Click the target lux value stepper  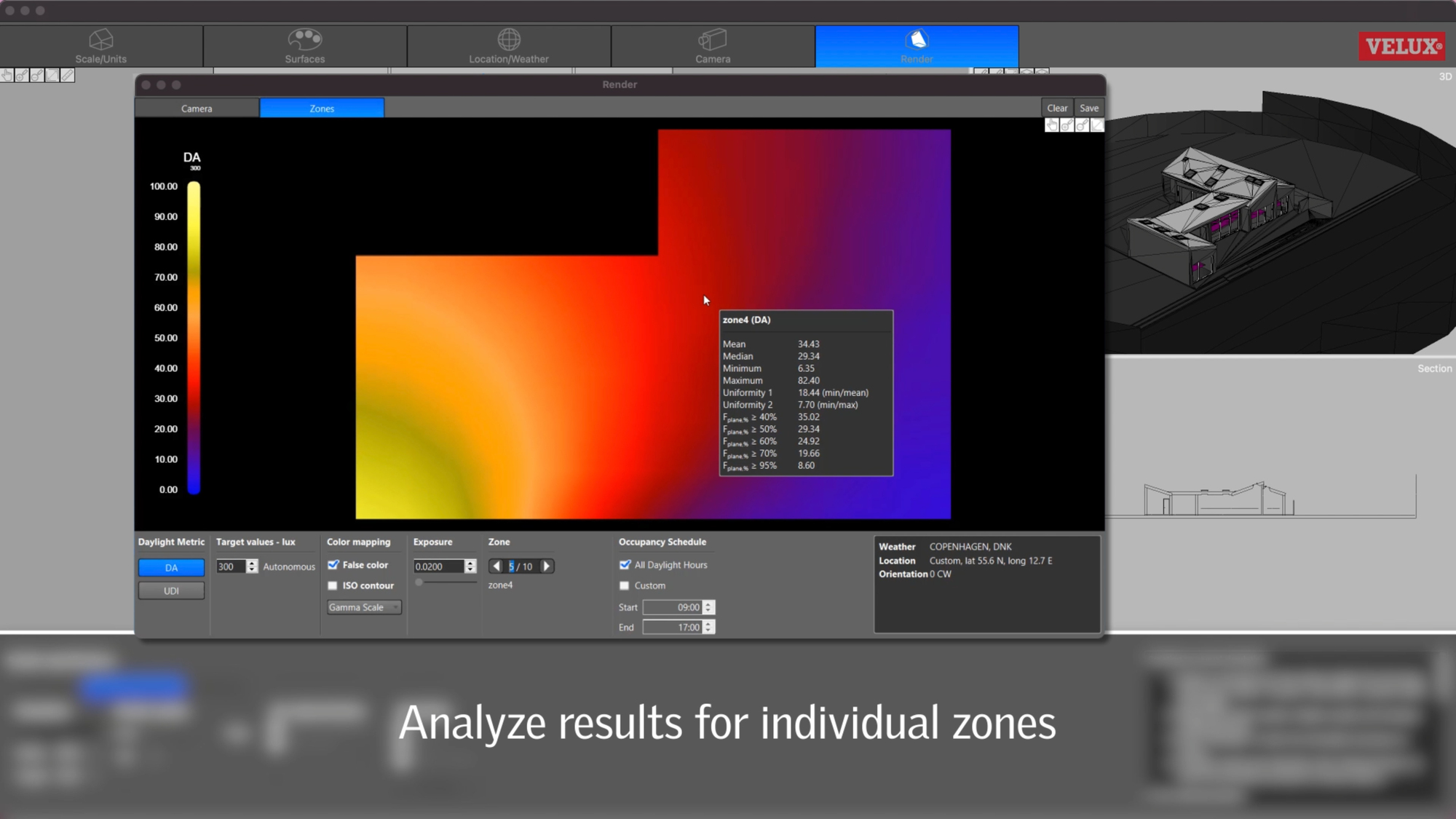pos(252,566)
